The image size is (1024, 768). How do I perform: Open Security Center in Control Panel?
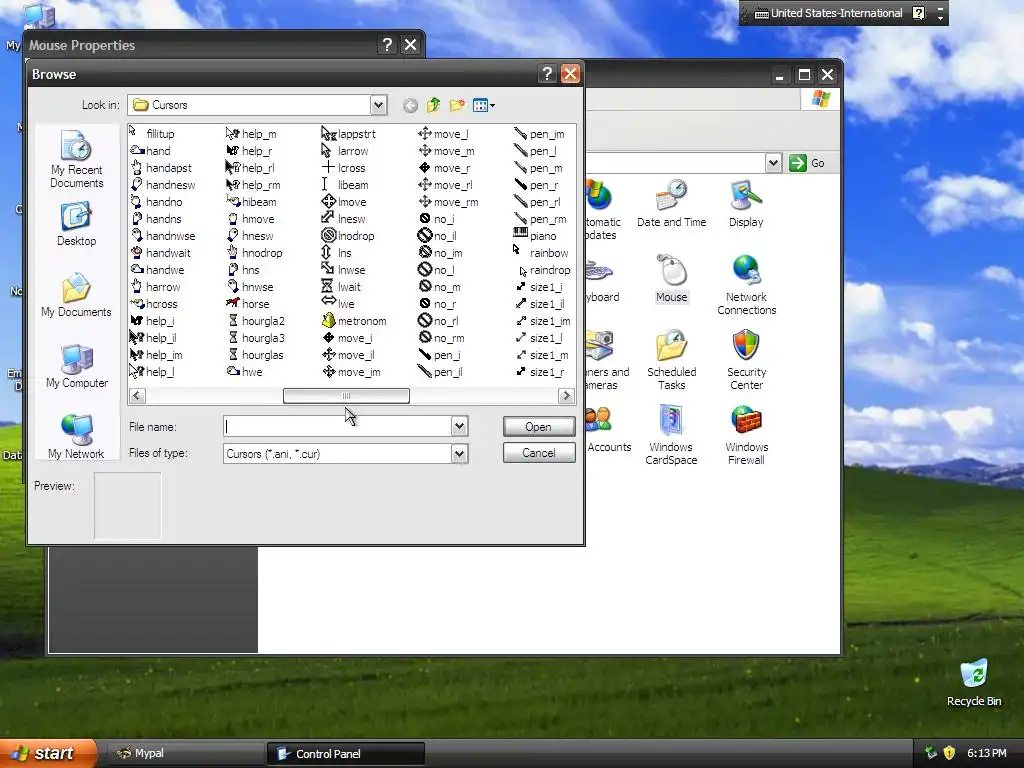[x=746, y=360]
